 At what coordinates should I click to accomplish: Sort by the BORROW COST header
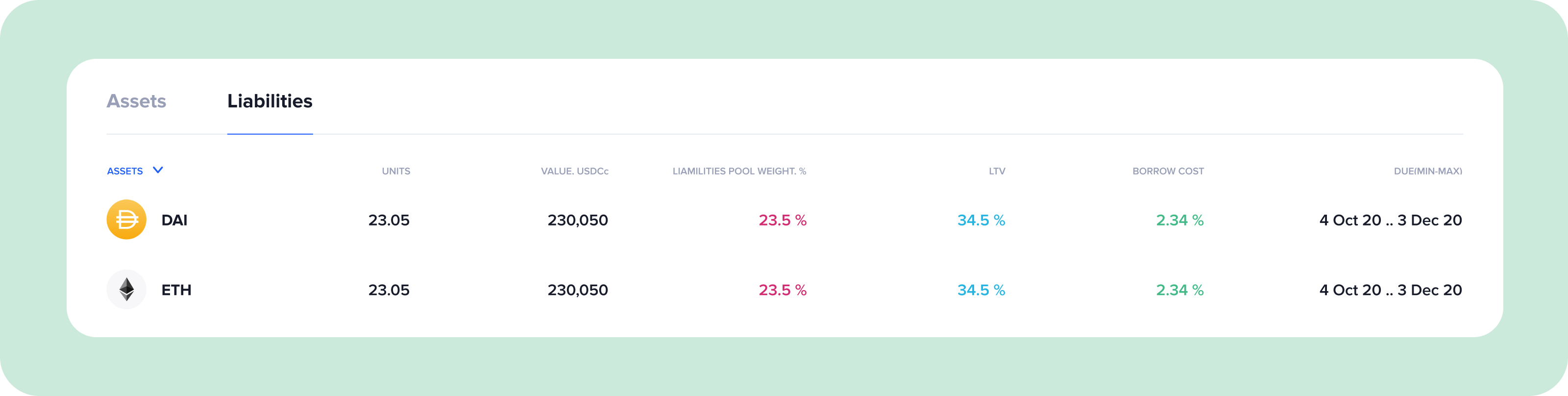click(1168, 171)
